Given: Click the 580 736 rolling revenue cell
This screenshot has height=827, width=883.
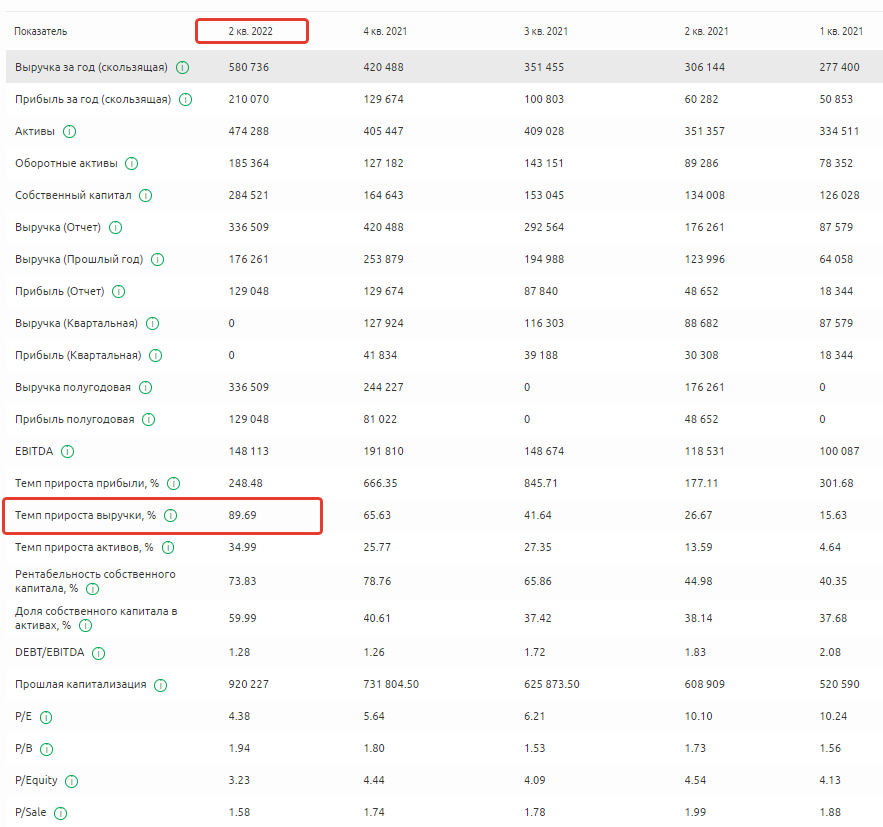Looking at the screenshot, I should 248,68.
